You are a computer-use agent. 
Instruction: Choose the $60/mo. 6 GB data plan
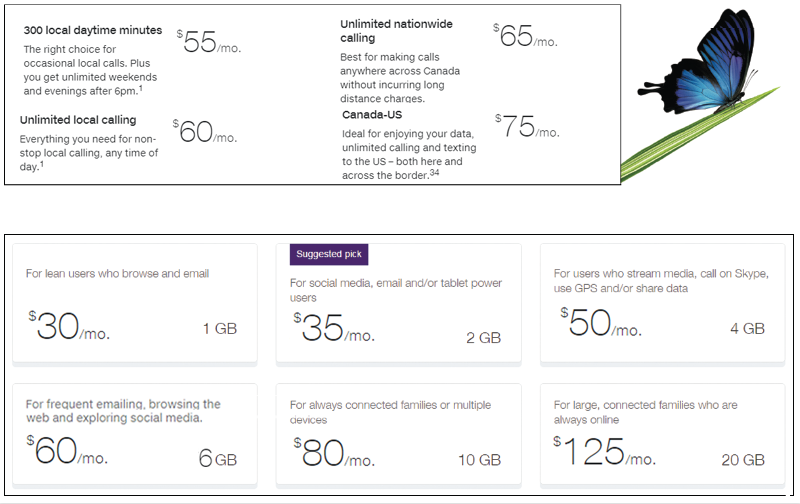click(x=135, y=434)
